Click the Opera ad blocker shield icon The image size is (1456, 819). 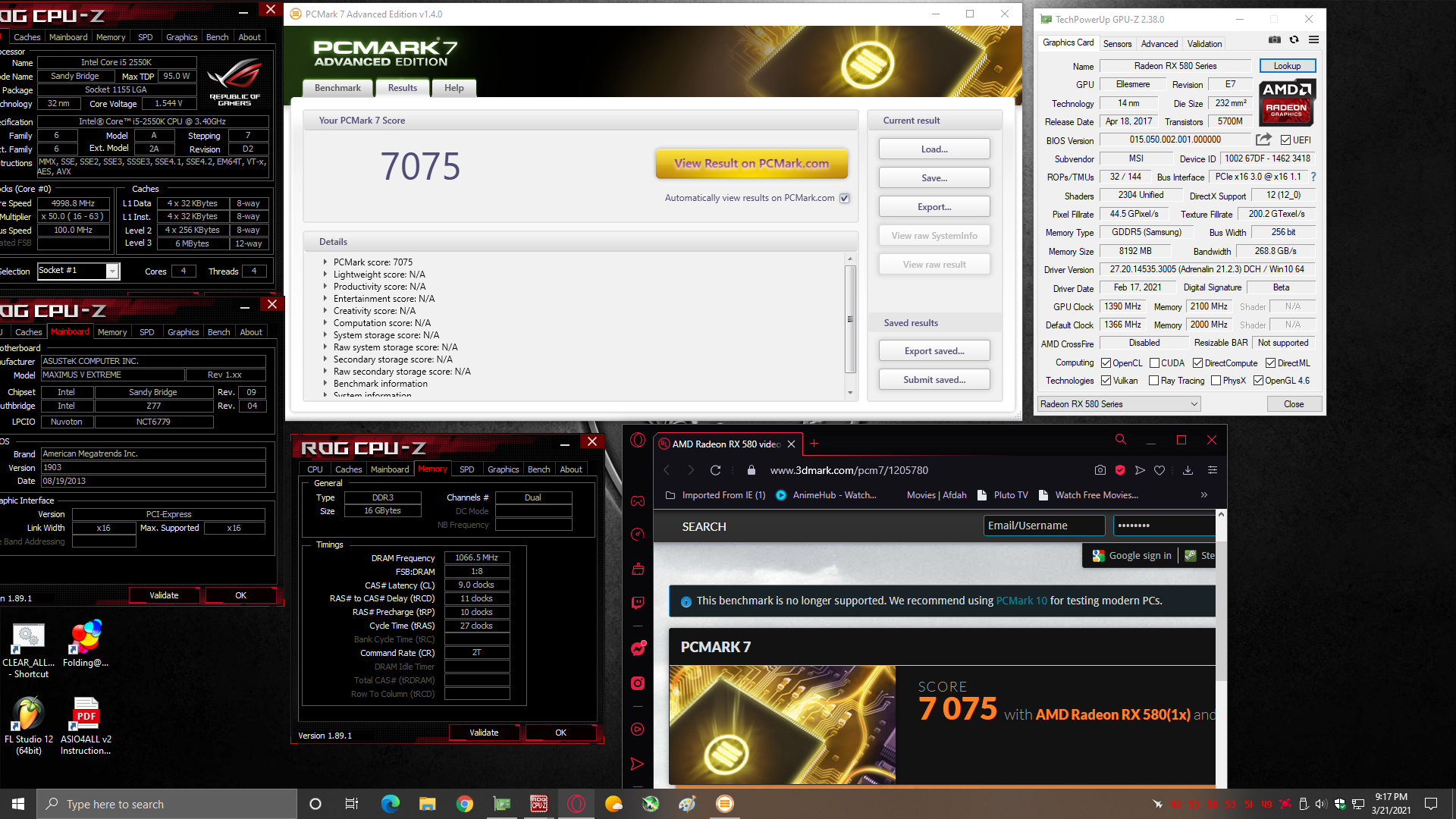pyautogui.click(x=1120, y=470)
